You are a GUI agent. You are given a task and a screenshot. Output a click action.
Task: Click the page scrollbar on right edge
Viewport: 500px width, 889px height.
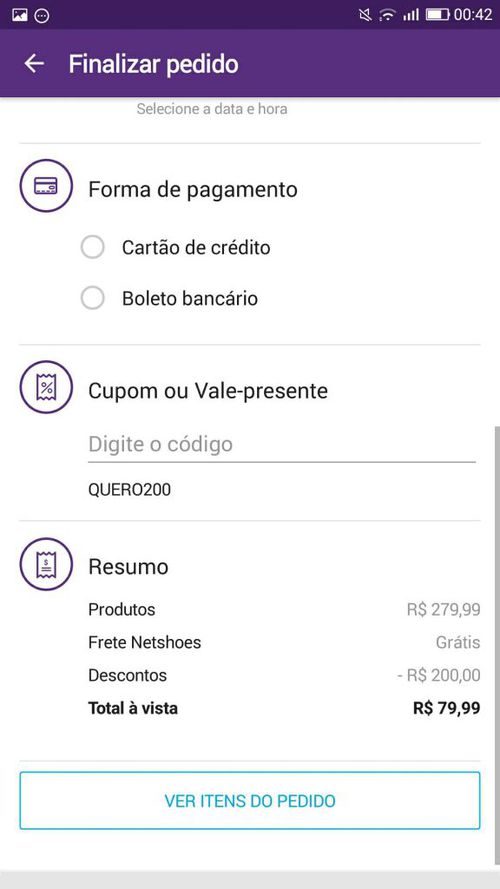497,592
